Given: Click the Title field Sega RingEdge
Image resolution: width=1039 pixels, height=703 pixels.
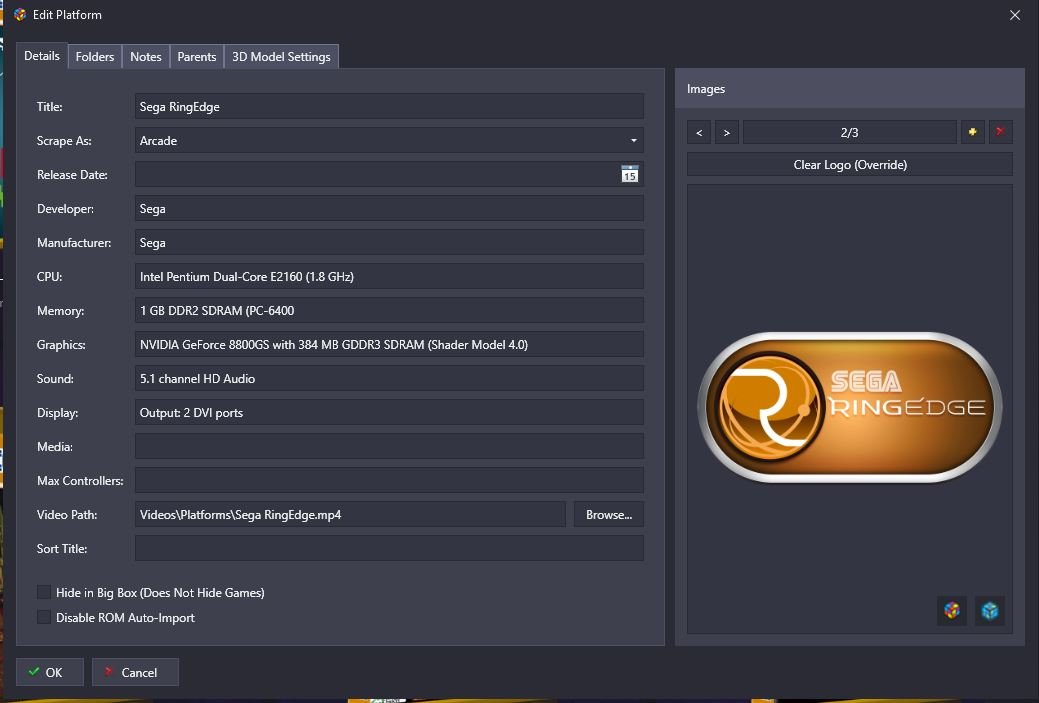Looking at the screenshot, I should click(x=389, y=107).
